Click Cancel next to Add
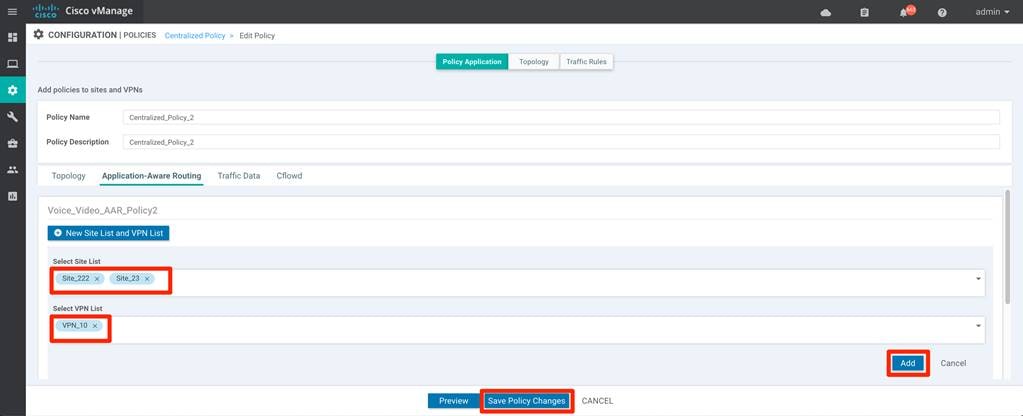 (953, 363)
